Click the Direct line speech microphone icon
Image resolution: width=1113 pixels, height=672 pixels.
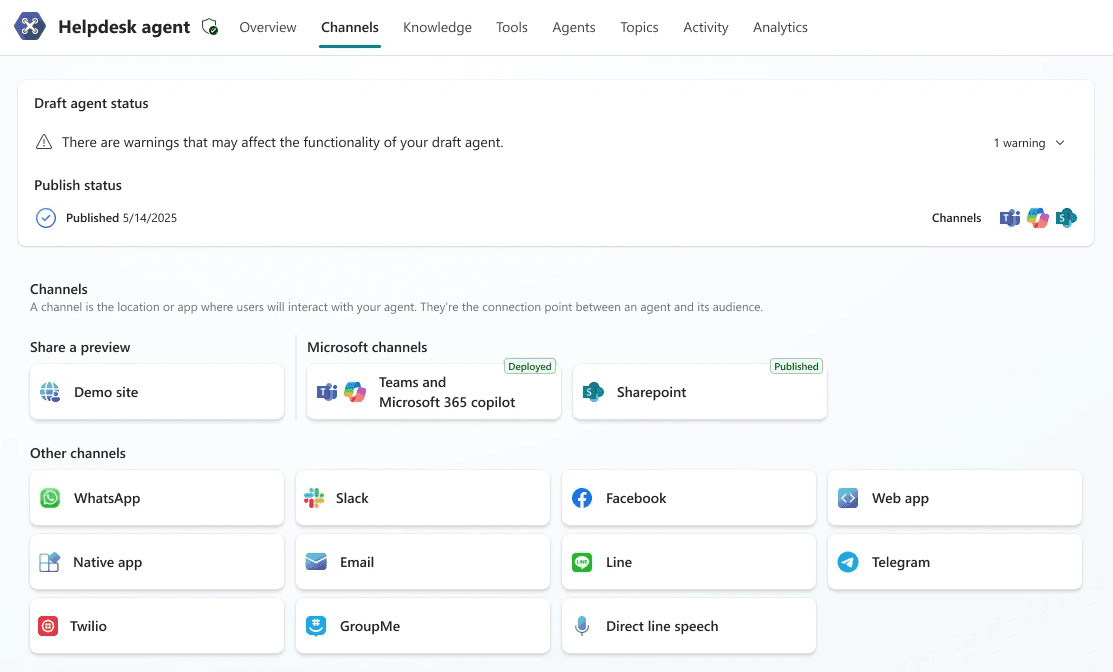click(x=582, y=626)
